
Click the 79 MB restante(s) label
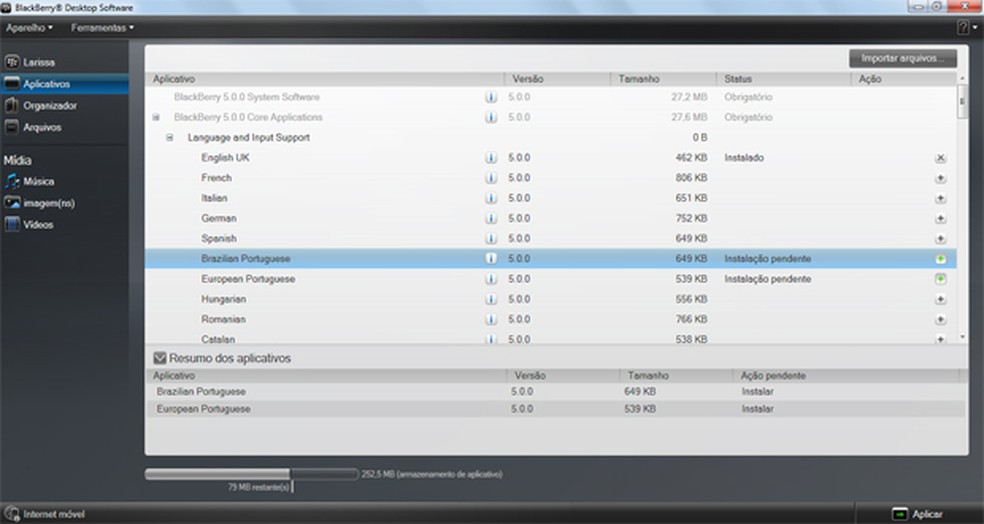259,487
